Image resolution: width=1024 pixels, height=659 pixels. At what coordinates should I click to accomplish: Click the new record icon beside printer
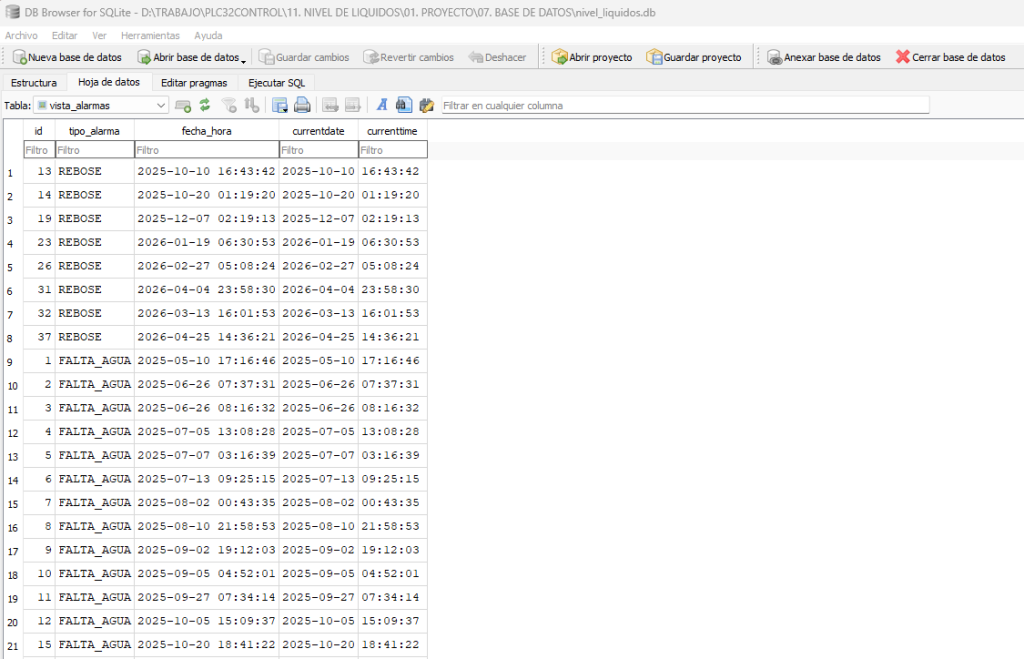330,105
